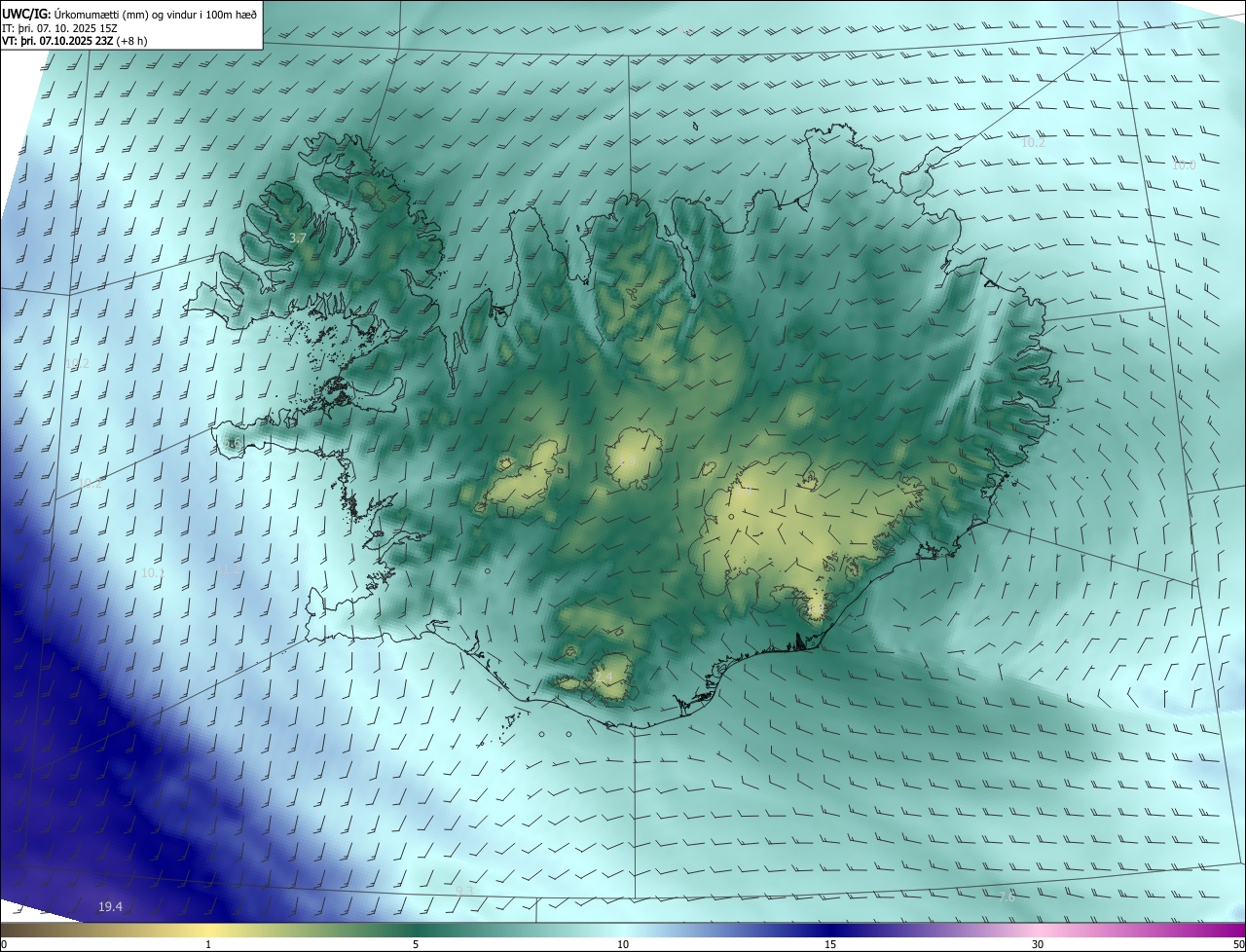Click the 10.1 value label
Image resolution: width=1246 pixels, height=952 pixels.
[x=153, y=573]
